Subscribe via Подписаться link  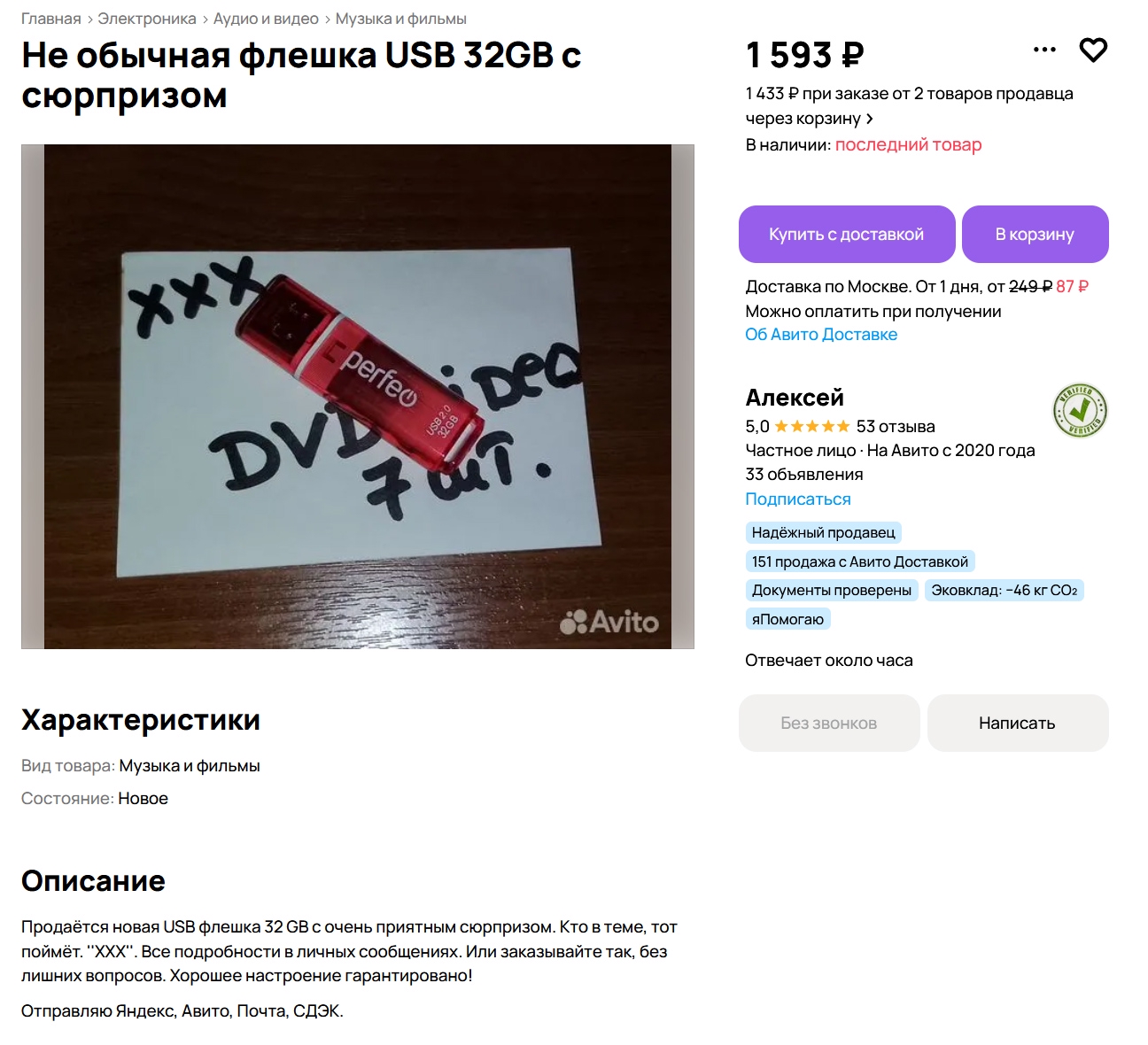pyautogui.click(x=798, y=499)
